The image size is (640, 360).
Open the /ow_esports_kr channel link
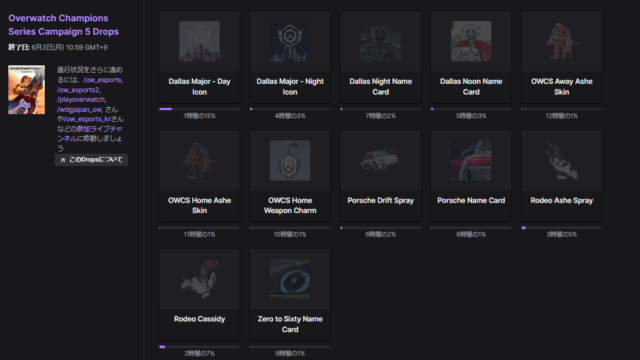click(x=88, y=119)
